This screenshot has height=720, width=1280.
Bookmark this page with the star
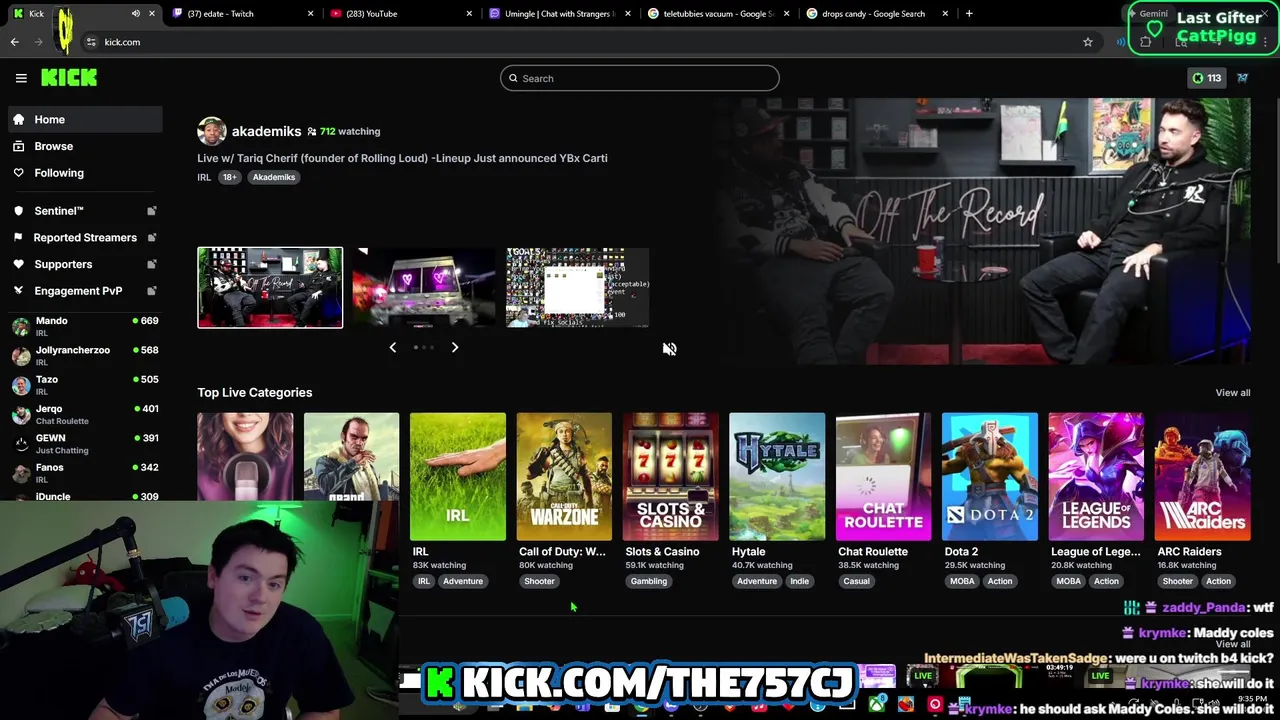pyautogui.click(x=1088, y=42)
